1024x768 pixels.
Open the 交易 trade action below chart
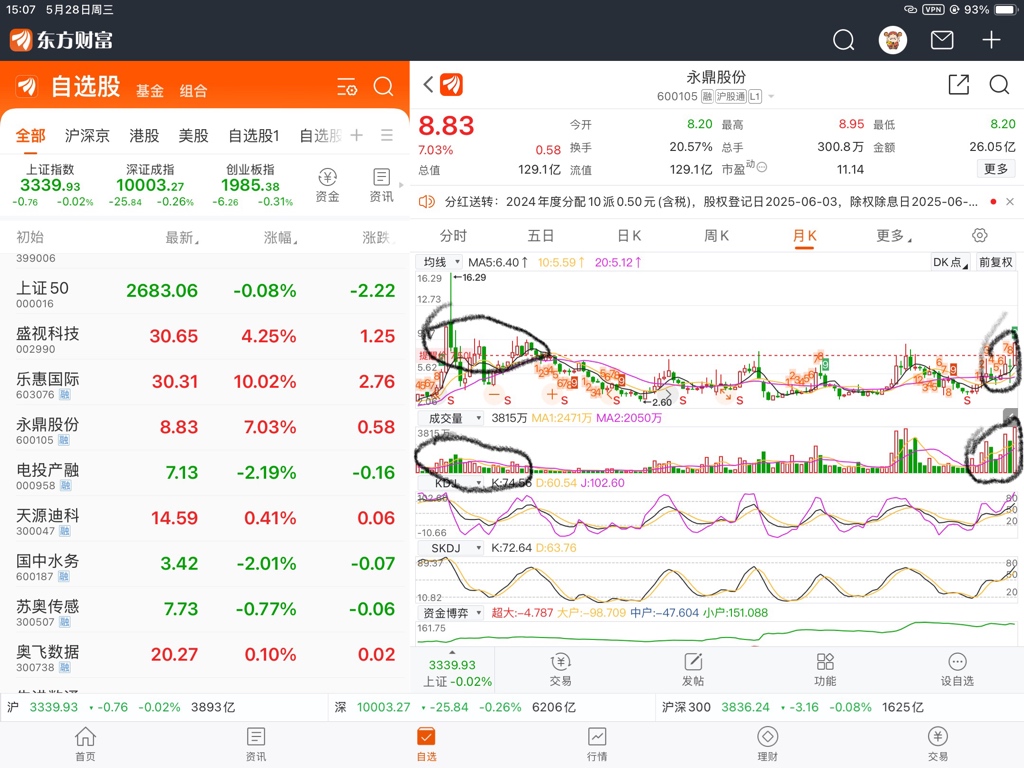pos(560,669)
